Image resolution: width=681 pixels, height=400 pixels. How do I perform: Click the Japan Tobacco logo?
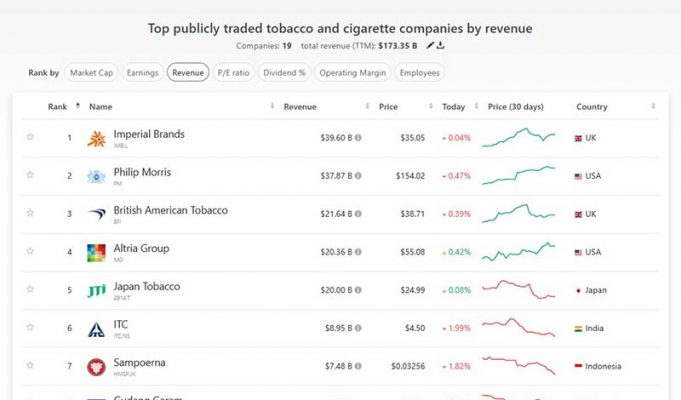click(x=96, y=290)
